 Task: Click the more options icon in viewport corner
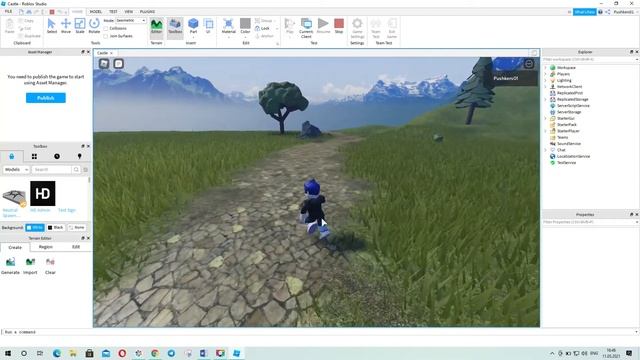529,64
